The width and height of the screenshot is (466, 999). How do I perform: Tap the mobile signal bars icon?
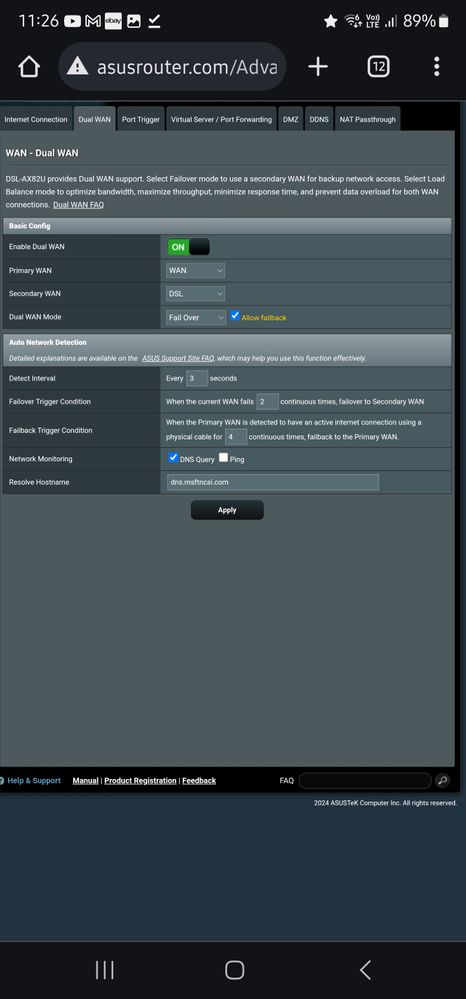pyautogui.click(x=390, y=21)
